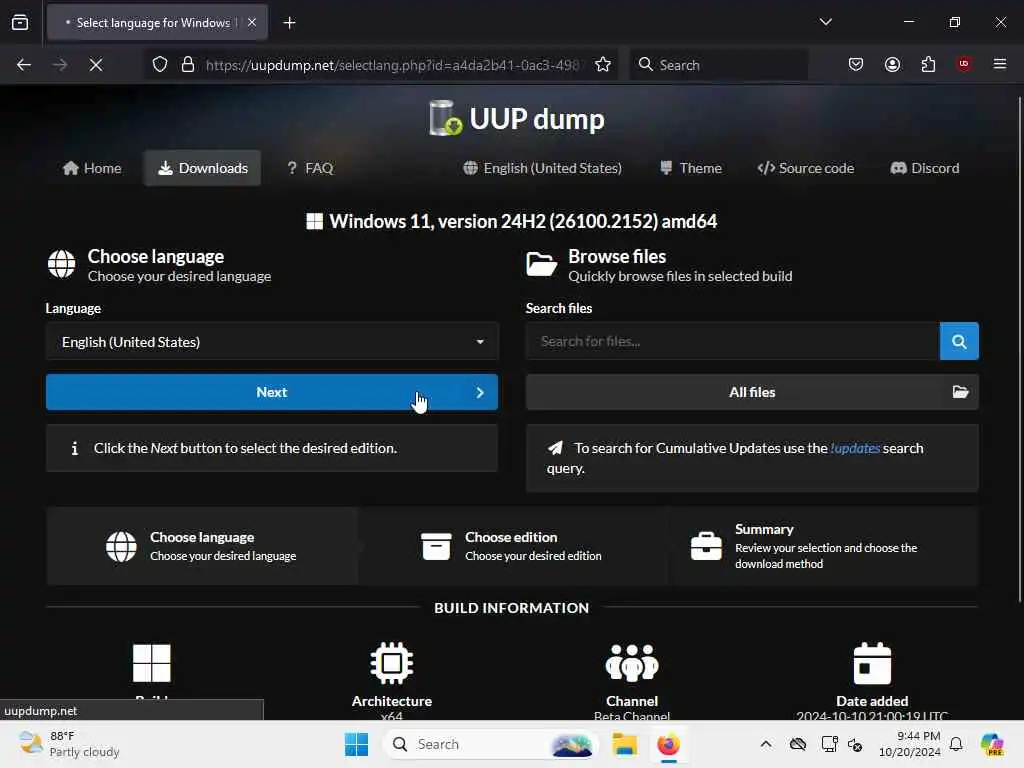Open the Firefox View tab overview icon
Image resolution: width=1024 pixels, height=768 pixels.
pos(20,22)
